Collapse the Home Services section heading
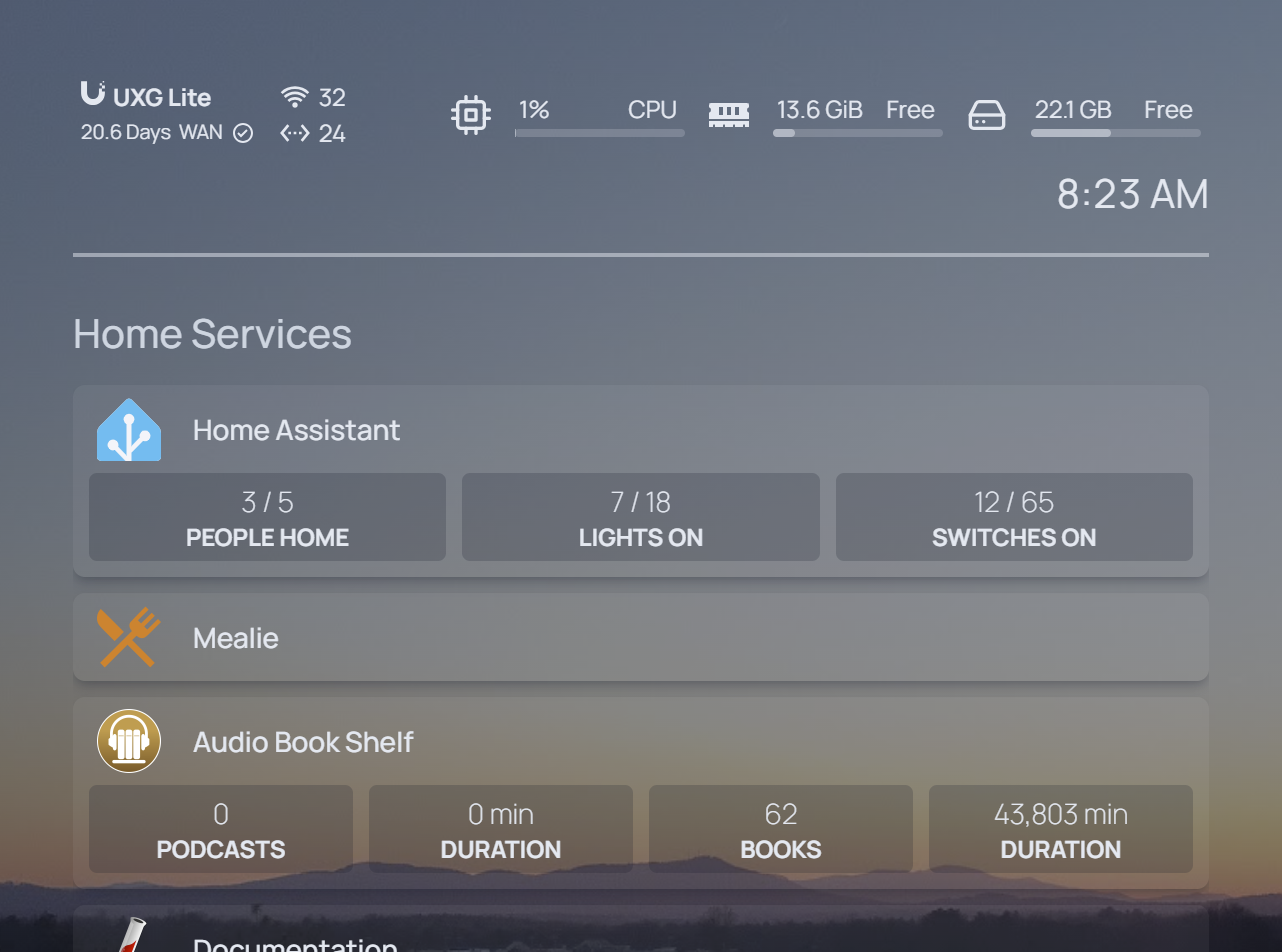 tap(212, 333)
